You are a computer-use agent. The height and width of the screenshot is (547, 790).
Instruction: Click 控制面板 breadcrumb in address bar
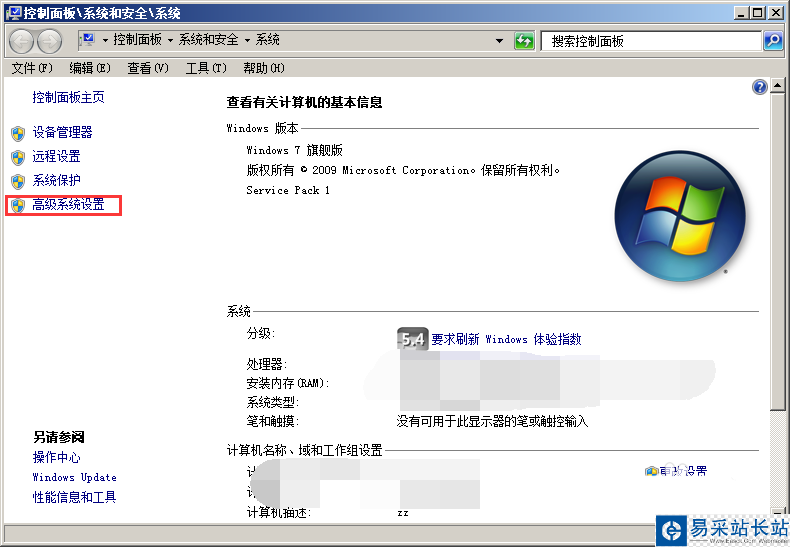coord(138,40)
